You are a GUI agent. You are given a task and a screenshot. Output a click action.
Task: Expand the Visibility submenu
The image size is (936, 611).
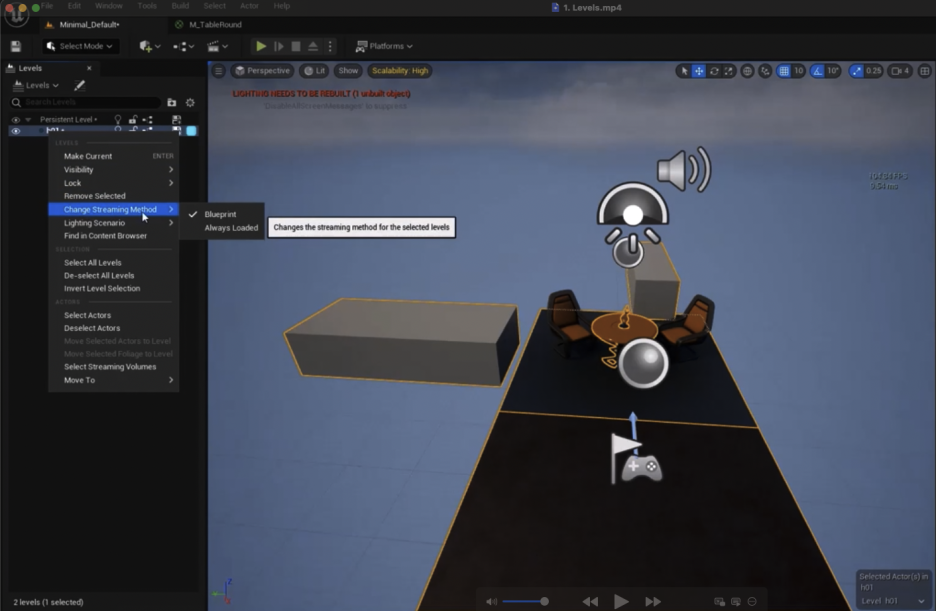pyautogui.click(x=113, y=169)
